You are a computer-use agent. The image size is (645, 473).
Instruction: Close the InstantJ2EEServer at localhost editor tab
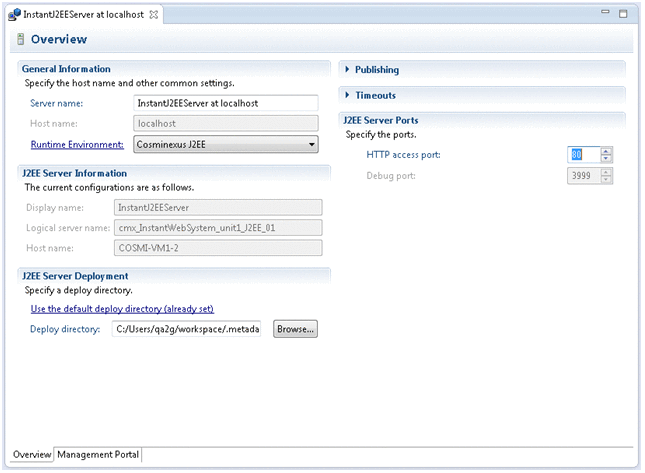point(153,13)
